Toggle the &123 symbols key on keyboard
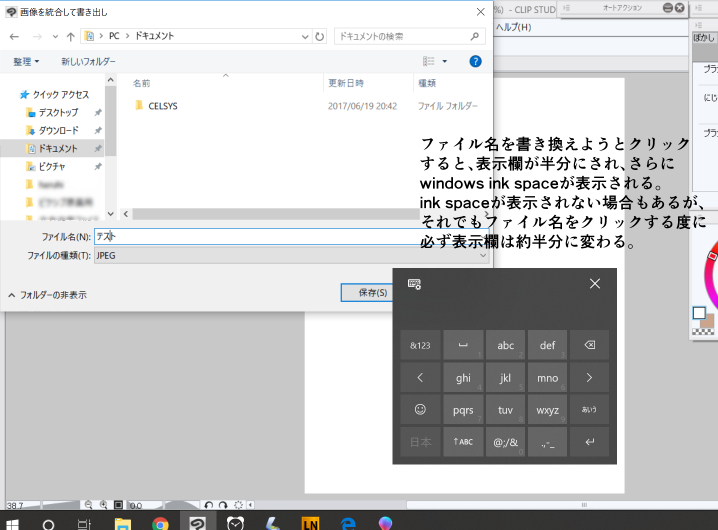The width and height of the screenshot is (718, 530). [420, 346]
